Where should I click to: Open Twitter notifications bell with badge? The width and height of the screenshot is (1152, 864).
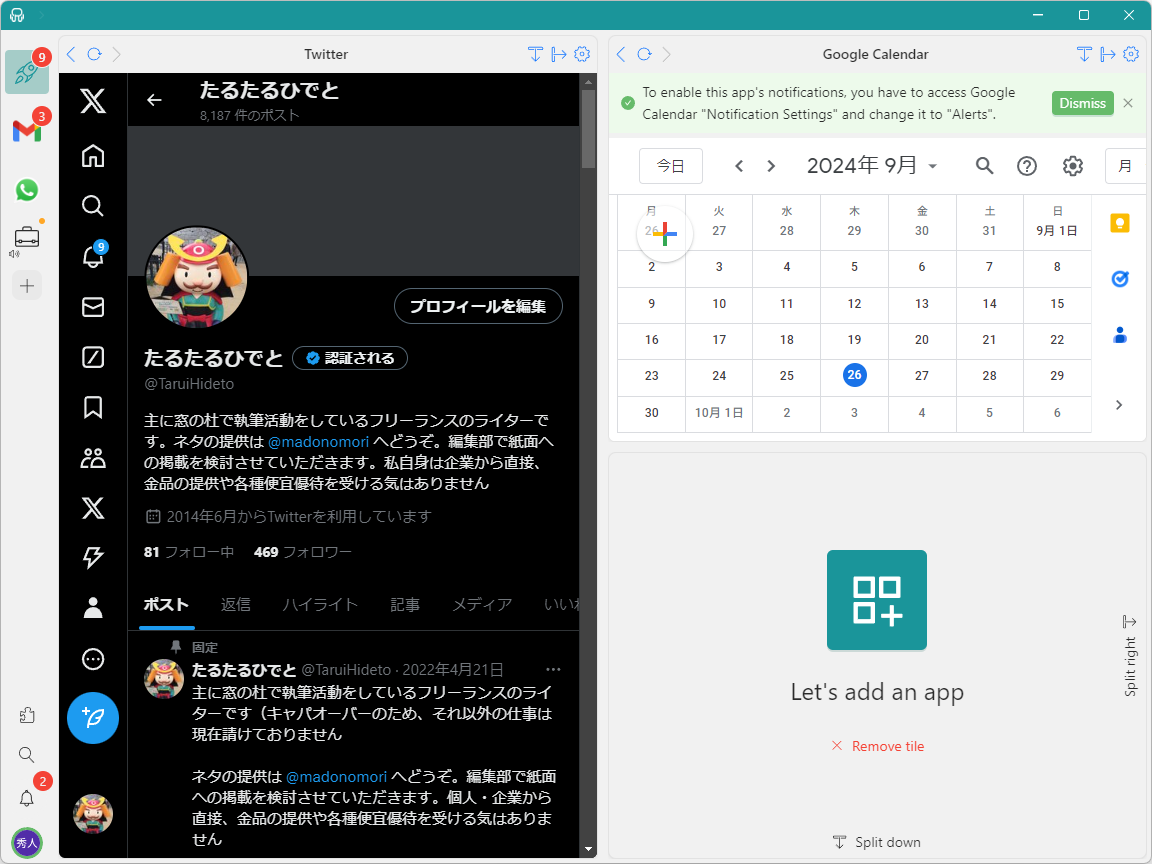tap(93, 257)
